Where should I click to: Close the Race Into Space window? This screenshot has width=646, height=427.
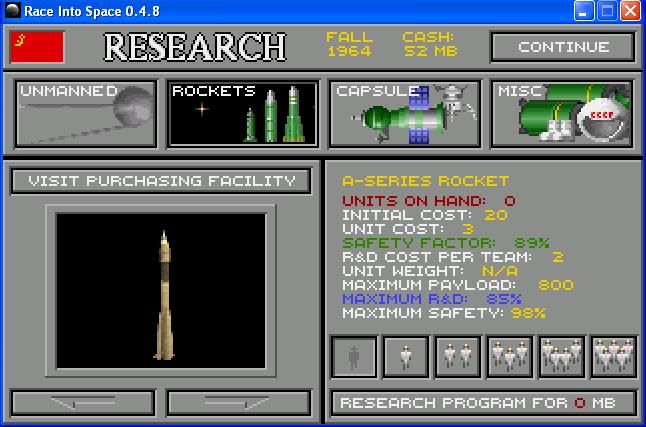point(630,11)
